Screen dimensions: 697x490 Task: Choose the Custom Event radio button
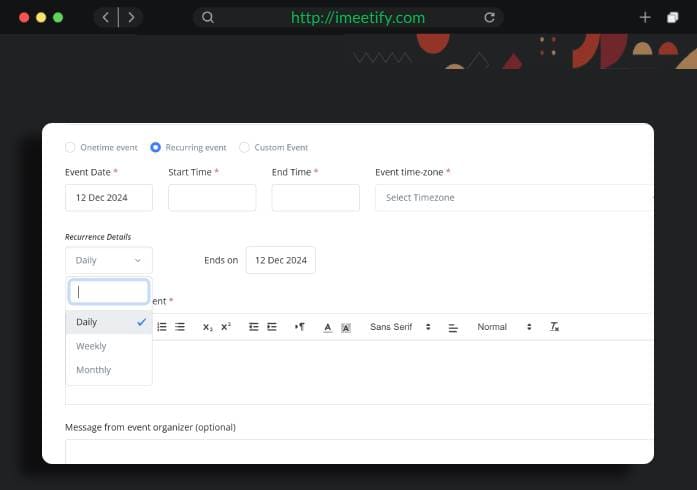pos(245,147)
